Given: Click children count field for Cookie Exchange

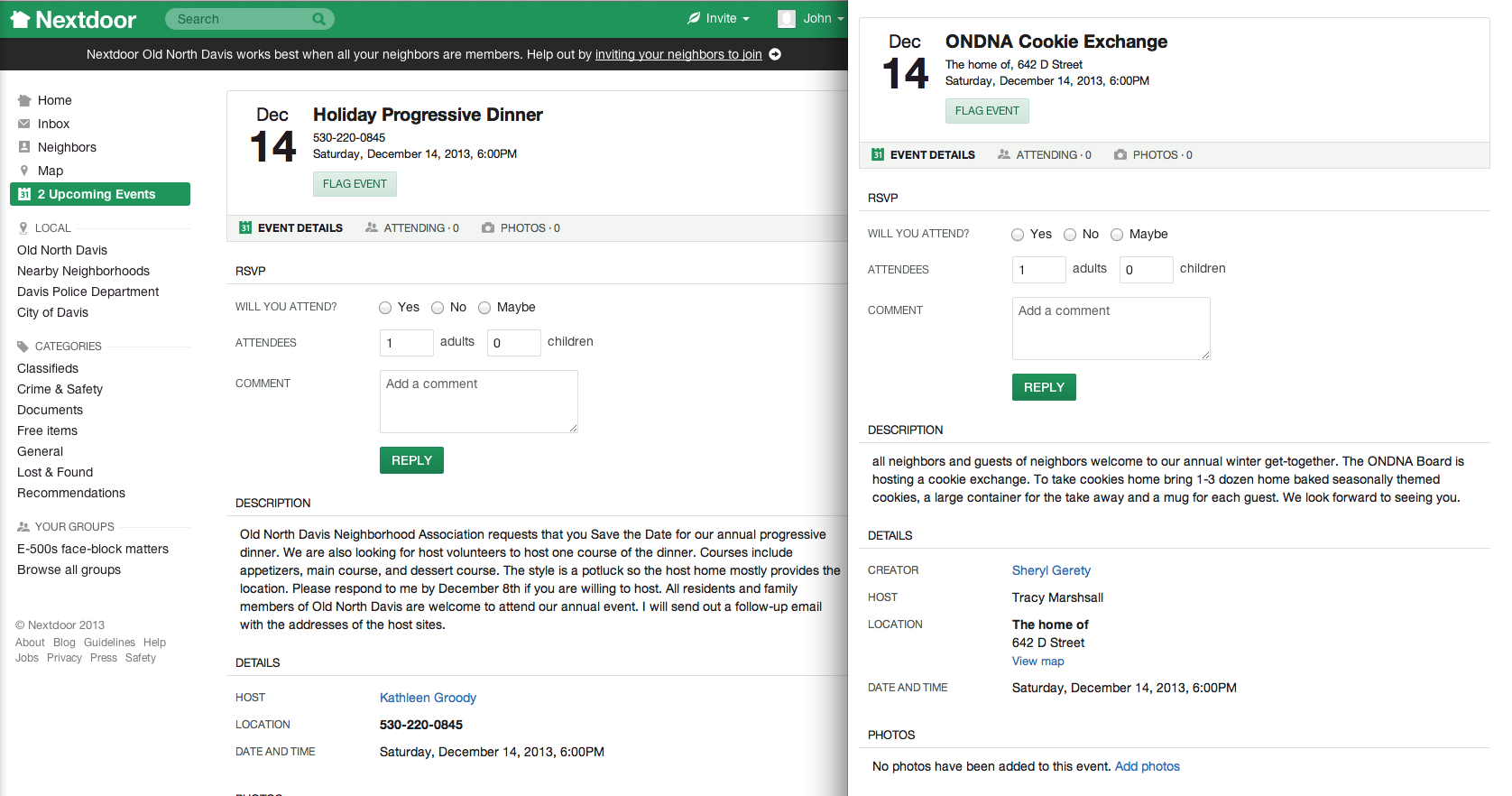Looking at the screenshot, I should point(1147,270).
